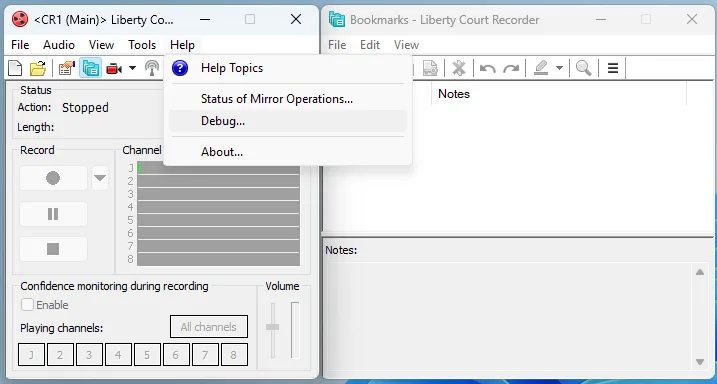This screenshot has height=384, width=717.
Task: Open About... from the Help menu
Action: pyautogui.click(x=288, y=152)
